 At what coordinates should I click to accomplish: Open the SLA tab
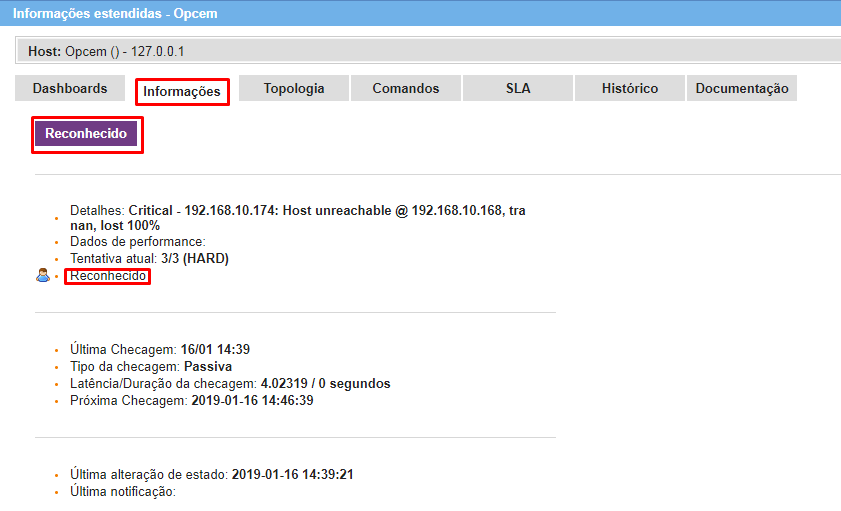518,89
